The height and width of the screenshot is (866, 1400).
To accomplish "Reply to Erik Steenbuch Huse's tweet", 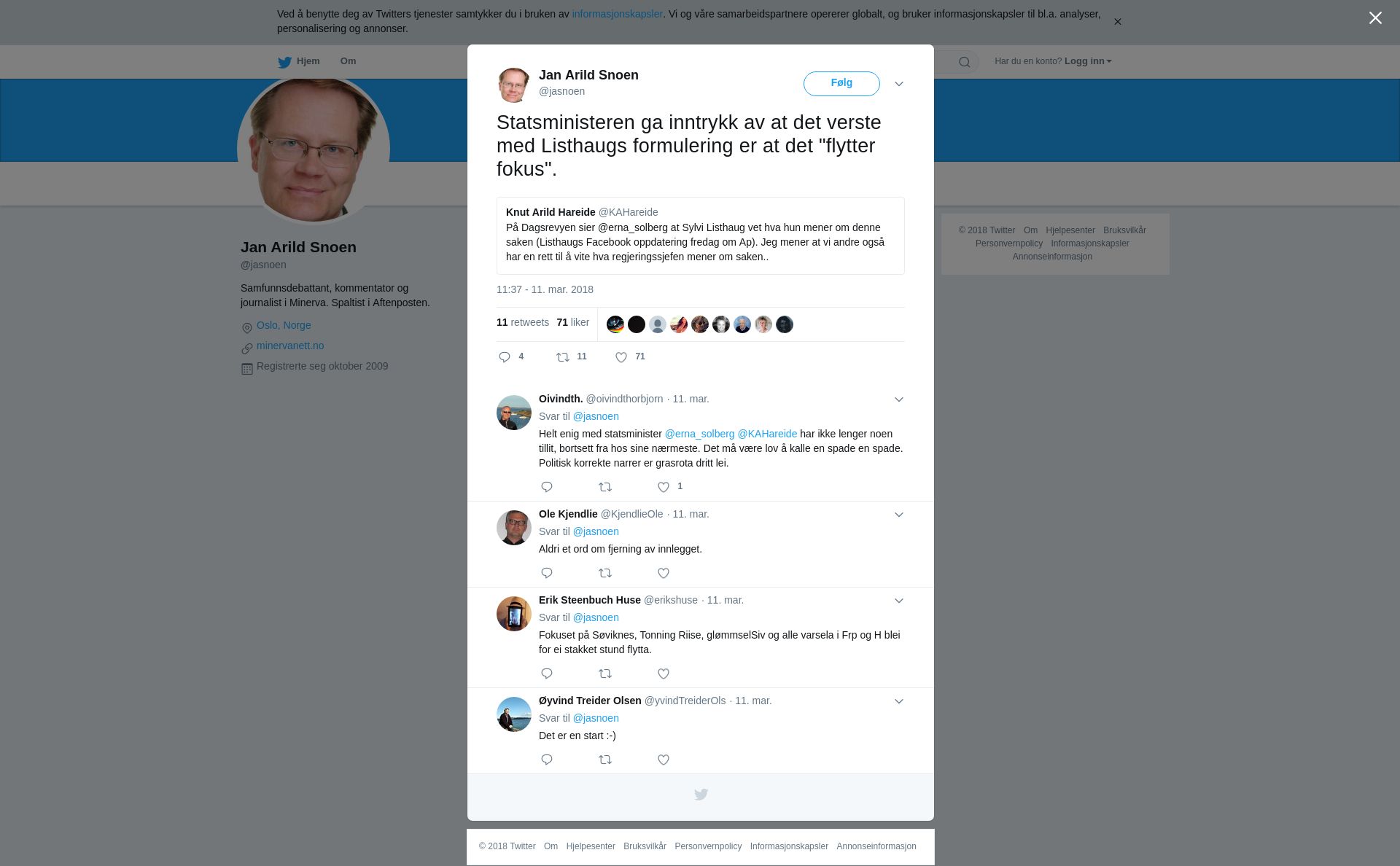I will point(547,674).
